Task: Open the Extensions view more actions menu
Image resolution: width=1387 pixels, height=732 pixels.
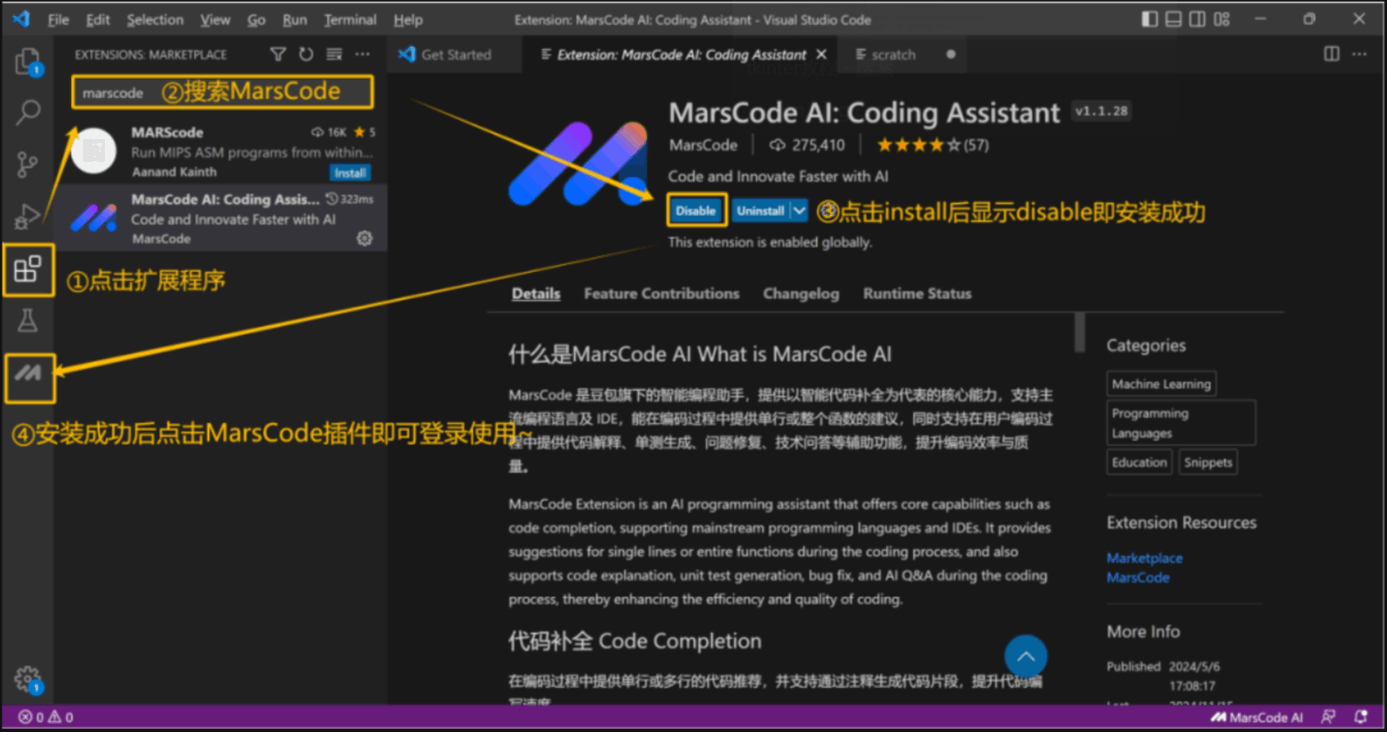Action: tap(362, 54)
